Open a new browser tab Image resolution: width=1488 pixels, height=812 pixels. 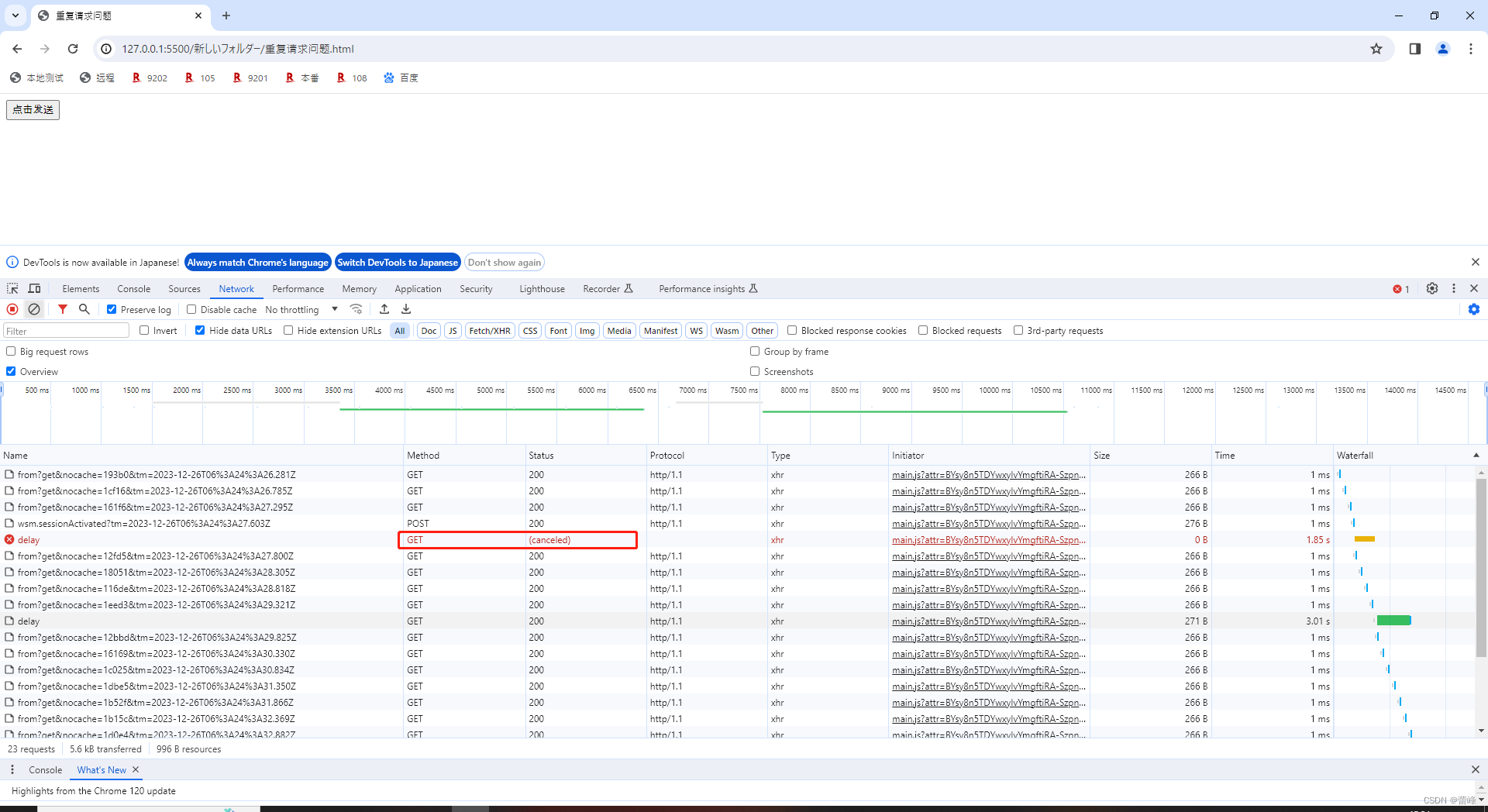pyautogui.click(x=226, y=15)
